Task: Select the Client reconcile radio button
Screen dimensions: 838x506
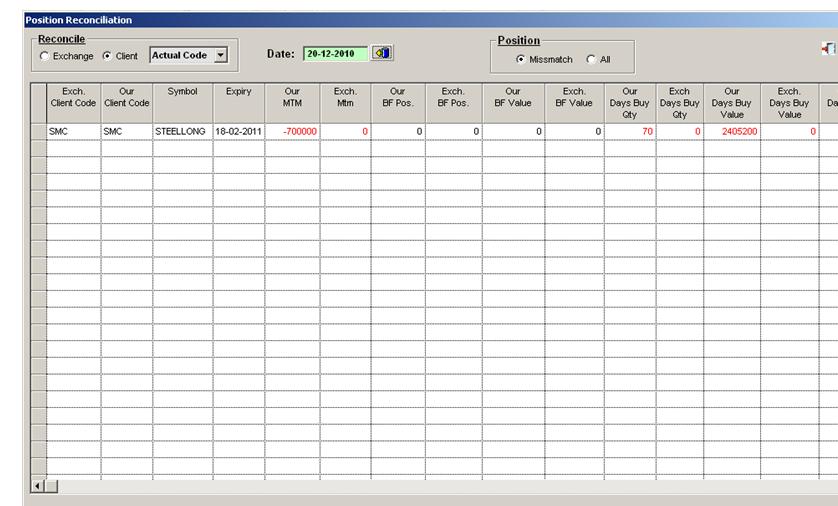Action: coord(107,57)
